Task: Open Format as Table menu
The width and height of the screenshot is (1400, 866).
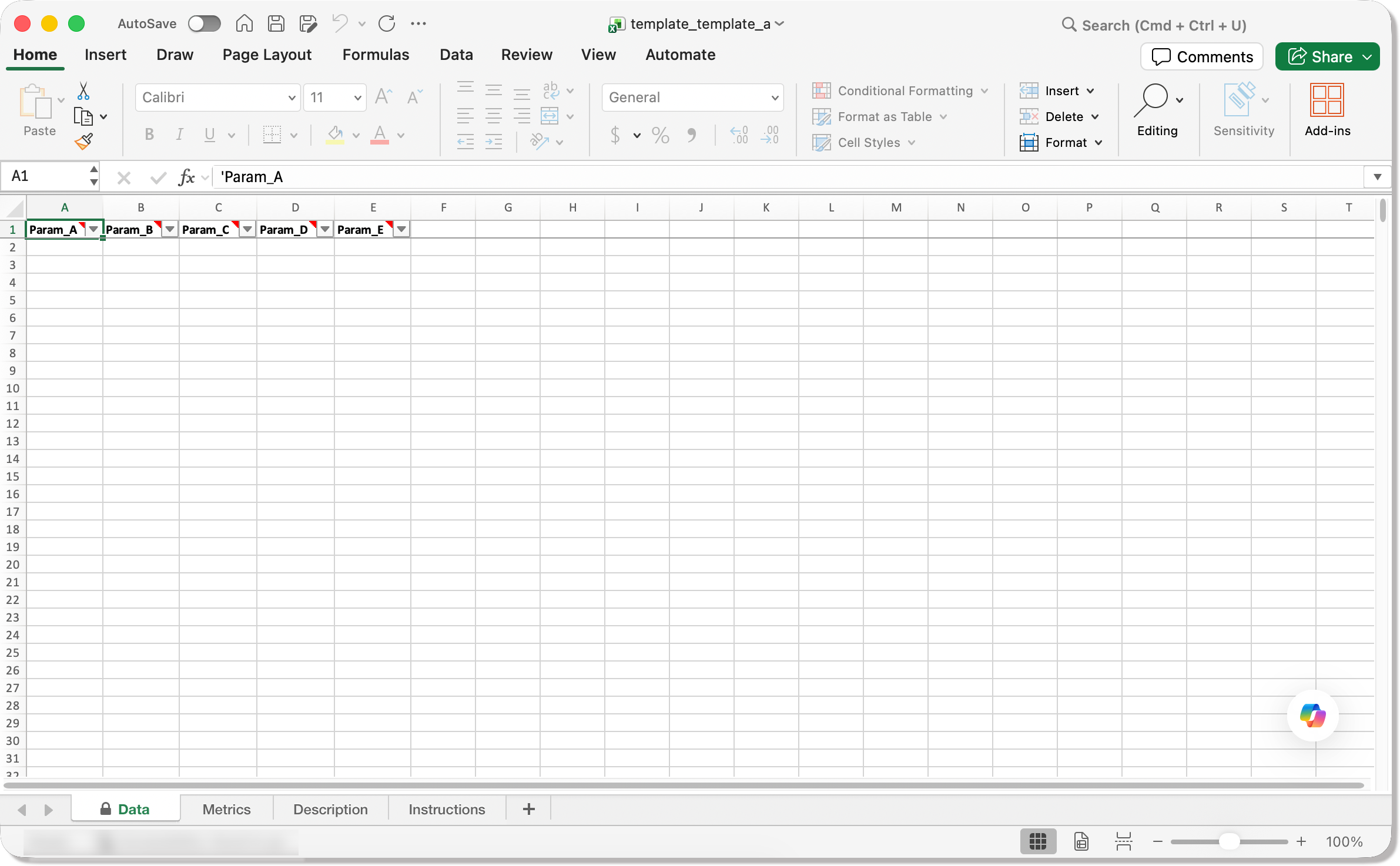Action: pyautogui.click(x=880, y=117)
